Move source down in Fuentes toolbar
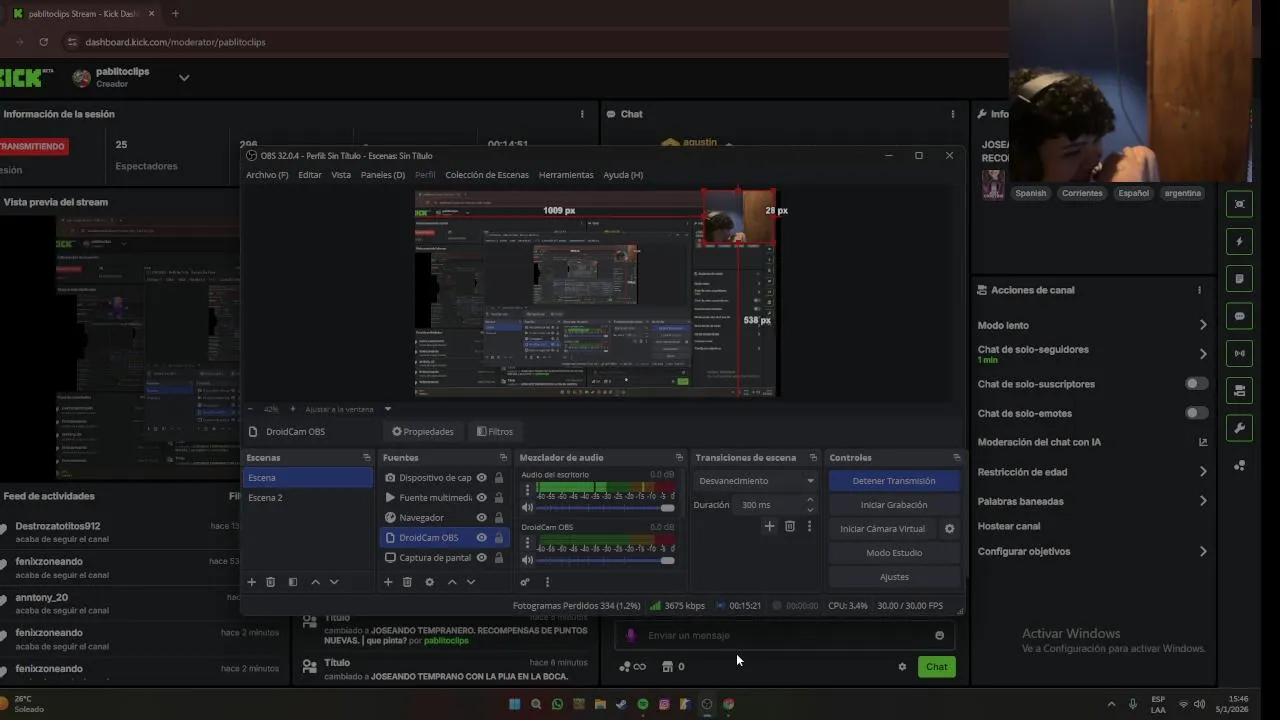 point(470,582)
